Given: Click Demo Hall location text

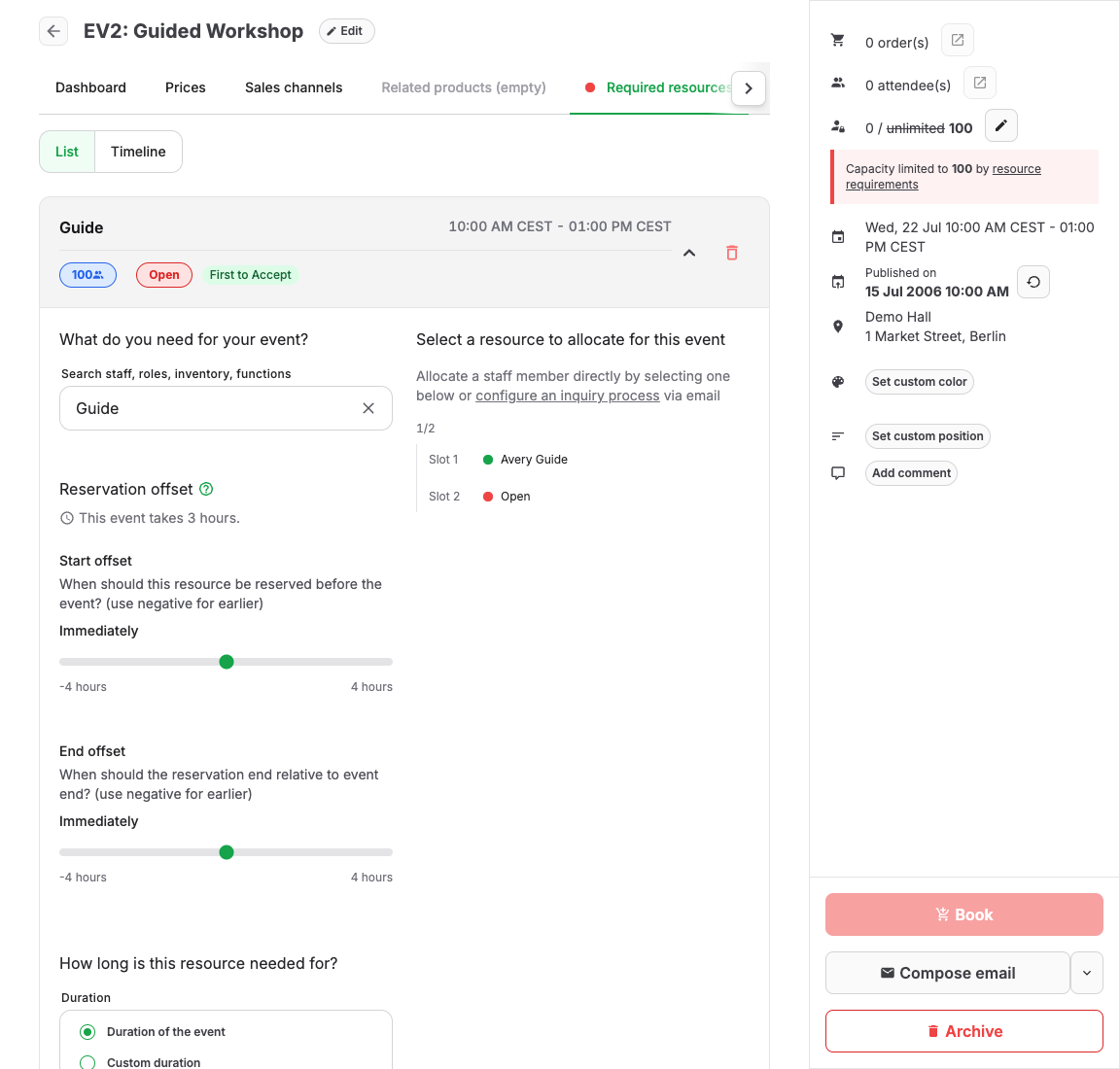Looking at the screenshot, I should click(x=898, y=317).
